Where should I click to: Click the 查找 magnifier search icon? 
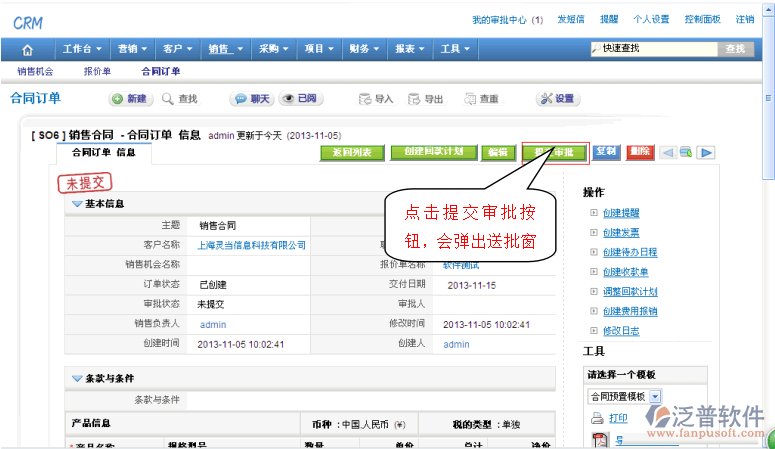[168, 99]
